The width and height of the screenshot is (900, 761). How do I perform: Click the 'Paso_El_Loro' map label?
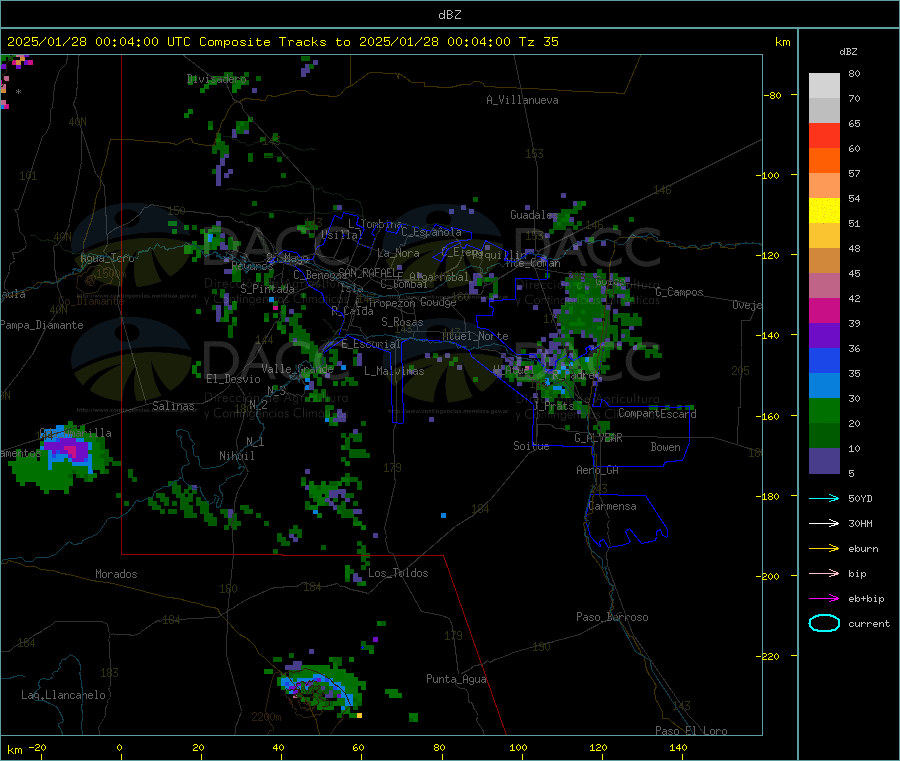[691, 731]
